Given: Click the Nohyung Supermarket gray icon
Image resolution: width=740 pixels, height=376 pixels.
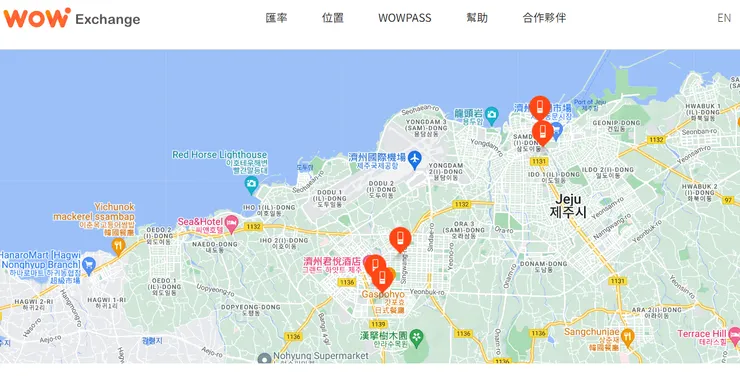Looking at the screenshot, I should click(x=265, y=359).
